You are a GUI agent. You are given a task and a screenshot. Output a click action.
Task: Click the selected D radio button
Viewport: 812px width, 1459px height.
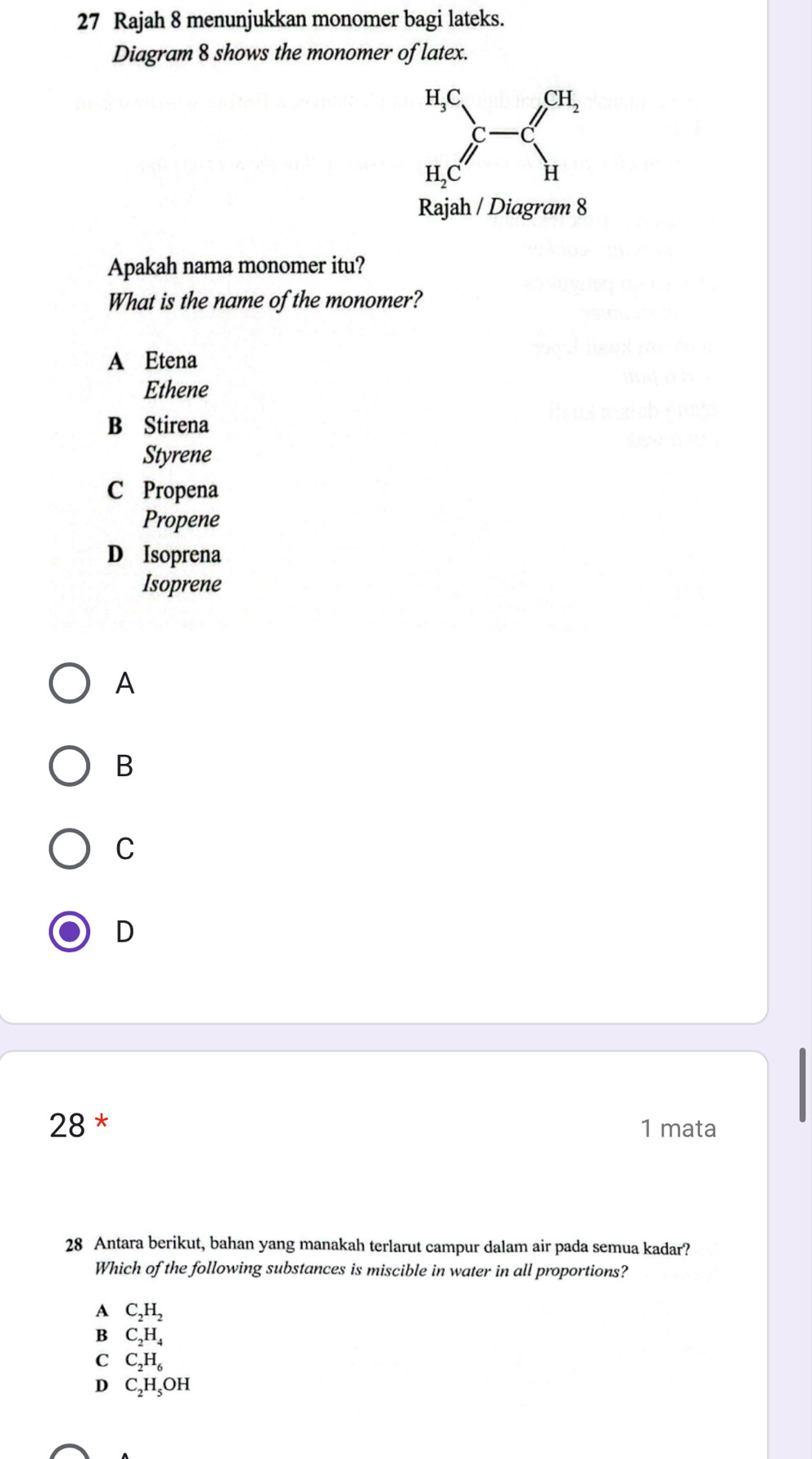(70, 931)
